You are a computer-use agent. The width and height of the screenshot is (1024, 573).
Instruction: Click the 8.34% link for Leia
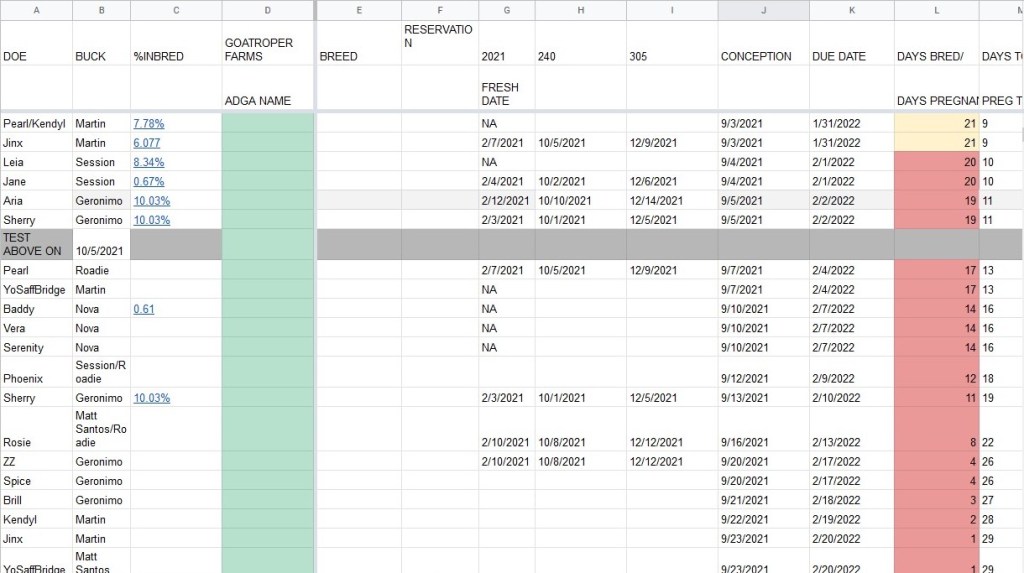coord(148,162)
